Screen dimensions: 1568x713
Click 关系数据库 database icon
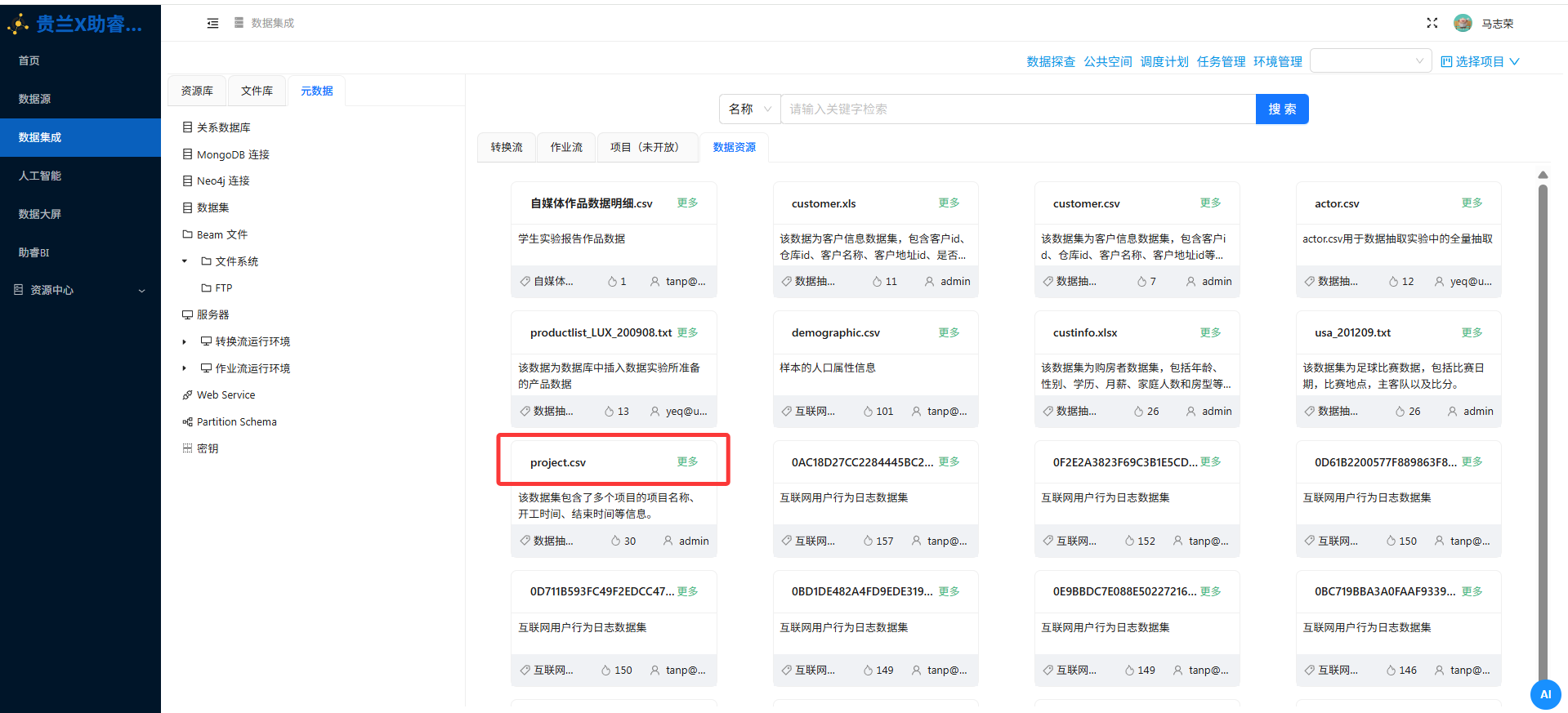pyautogui.click(x=187, y=127)
